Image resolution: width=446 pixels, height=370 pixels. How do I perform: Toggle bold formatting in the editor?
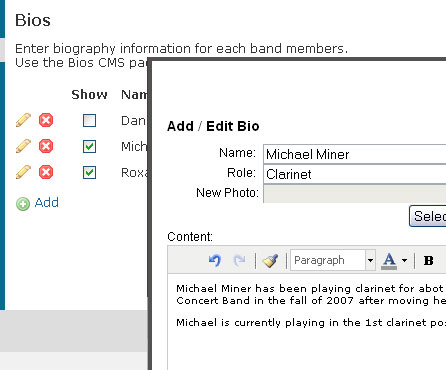[x=428, y=260]
